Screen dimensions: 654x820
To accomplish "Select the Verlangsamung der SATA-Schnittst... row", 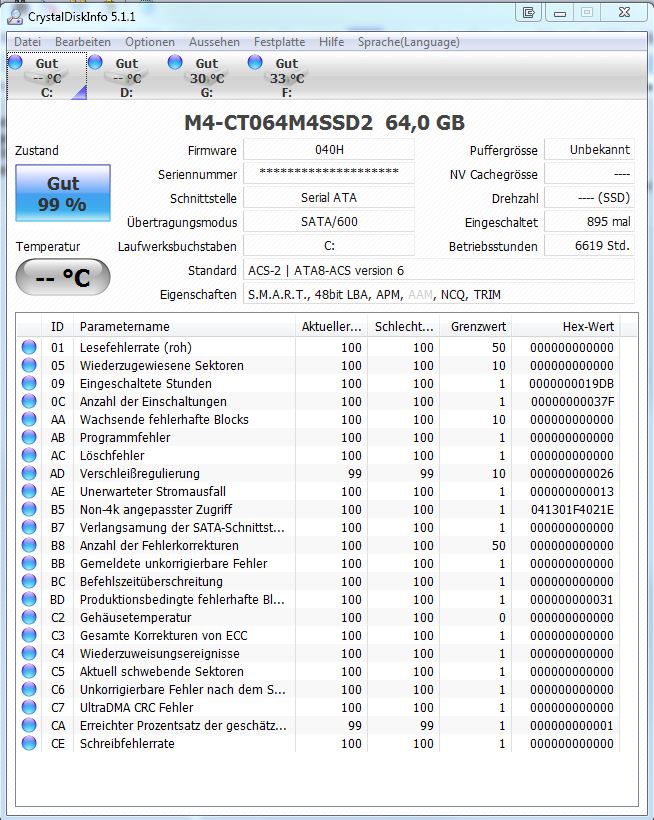I will click(318, 527).
